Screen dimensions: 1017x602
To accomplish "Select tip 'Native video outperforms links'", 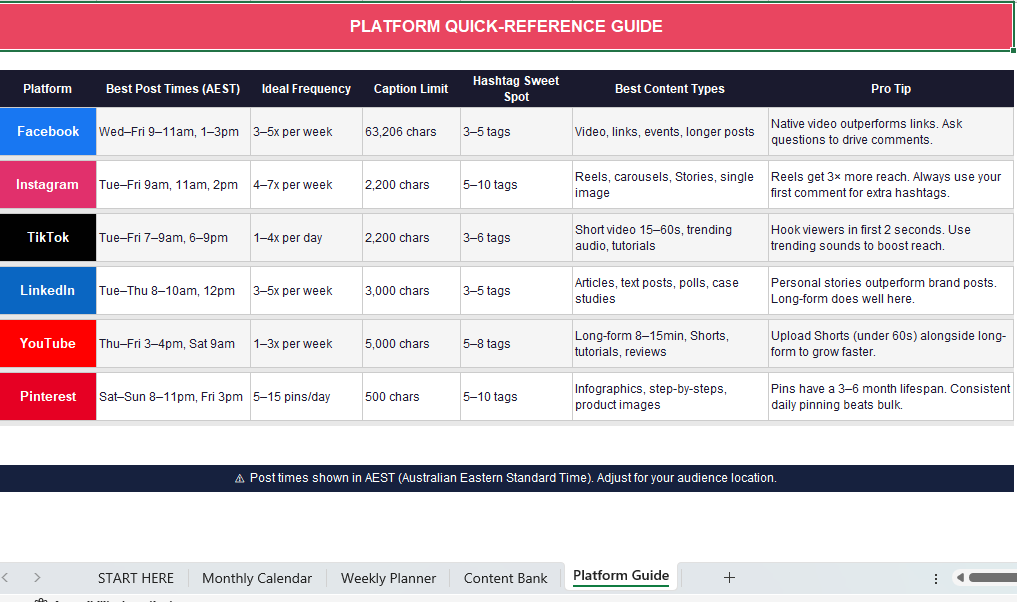I will point(891,132).
